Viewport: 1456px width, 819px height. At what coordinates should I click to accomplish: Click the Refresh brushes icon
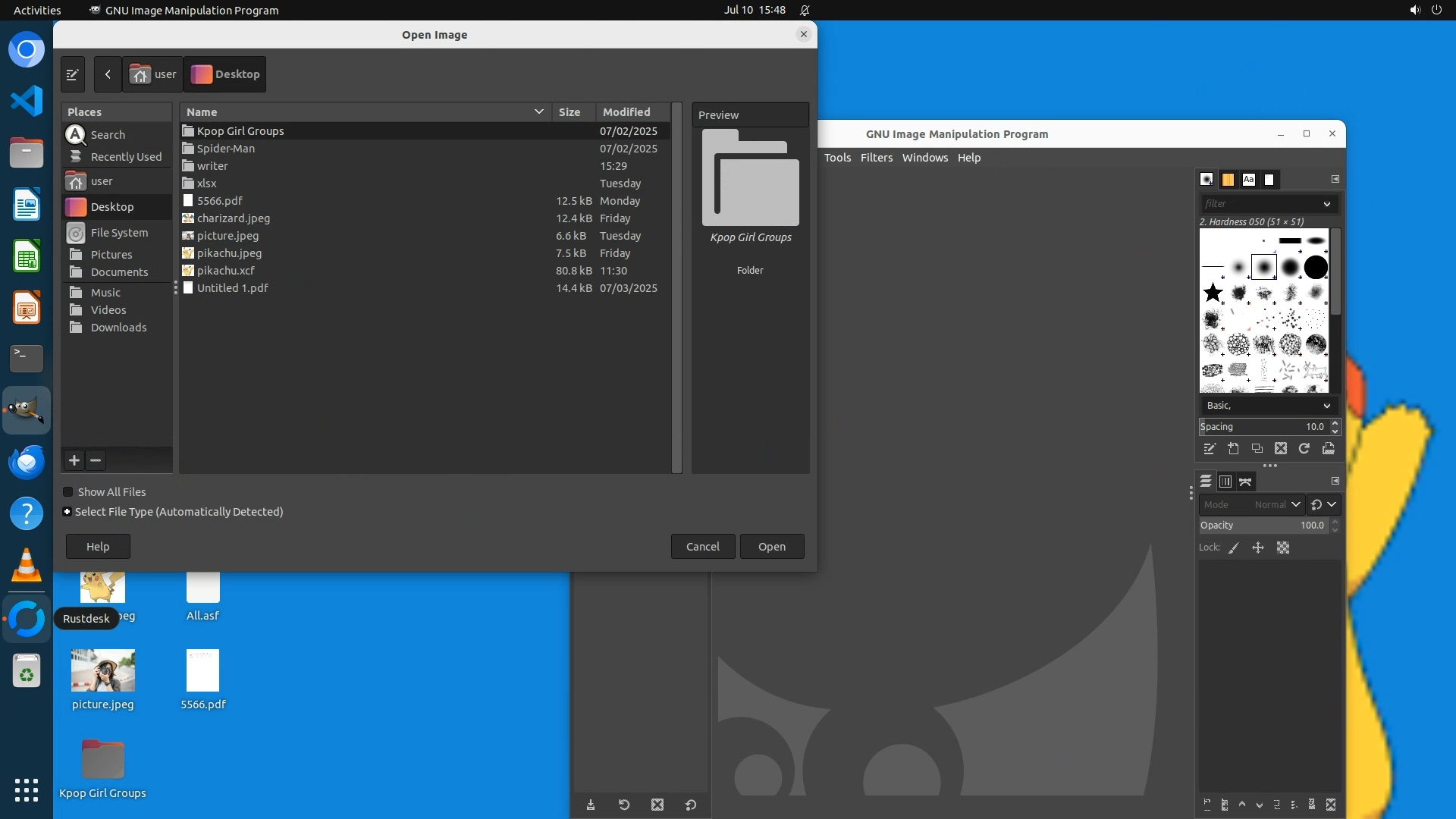pos(1304,449)
